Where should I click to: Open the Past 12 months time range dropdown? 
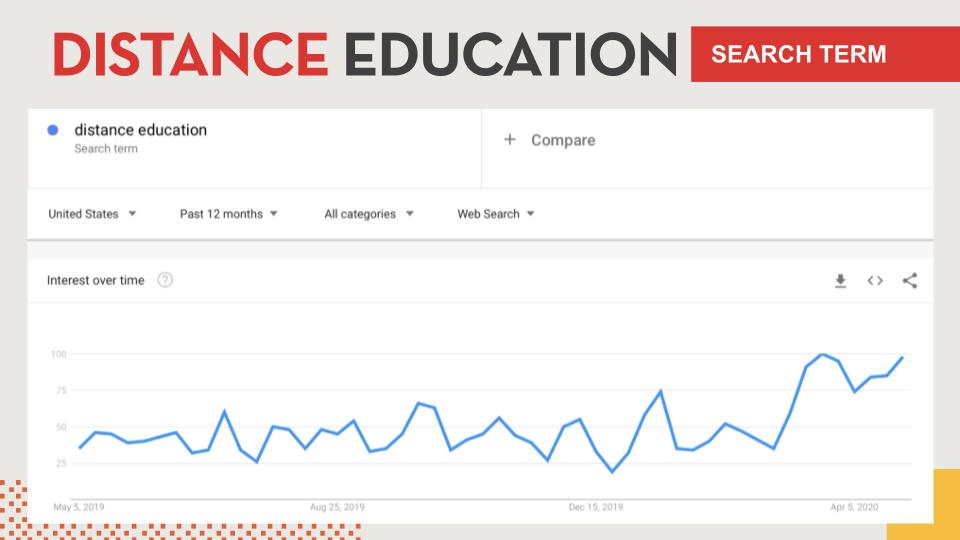(228, 214)
